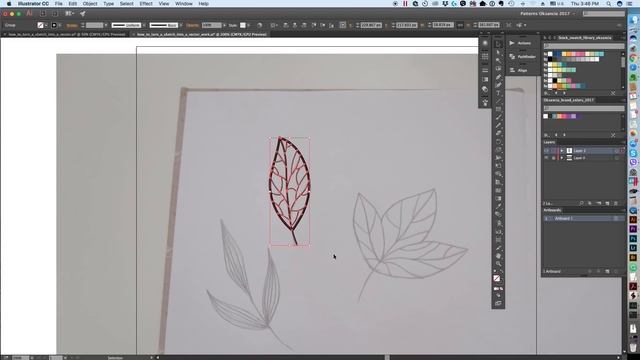The height and width of the screenshot is (360, 640).
Task: Click the New Artboard icon in Artboards panel
Action: click(x=607, y=272)
